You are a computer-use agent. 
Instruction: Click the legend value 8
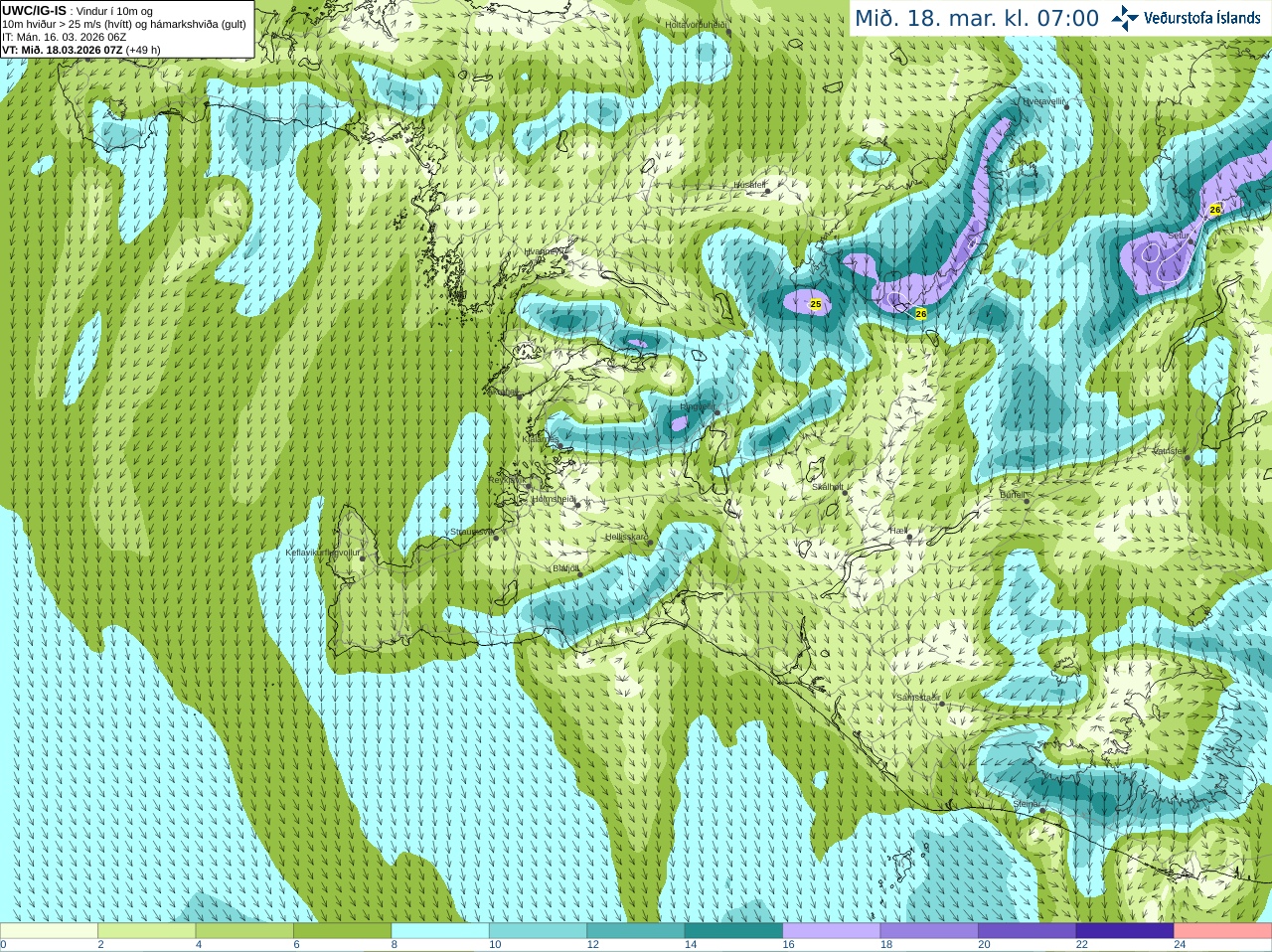coord(395,945)
